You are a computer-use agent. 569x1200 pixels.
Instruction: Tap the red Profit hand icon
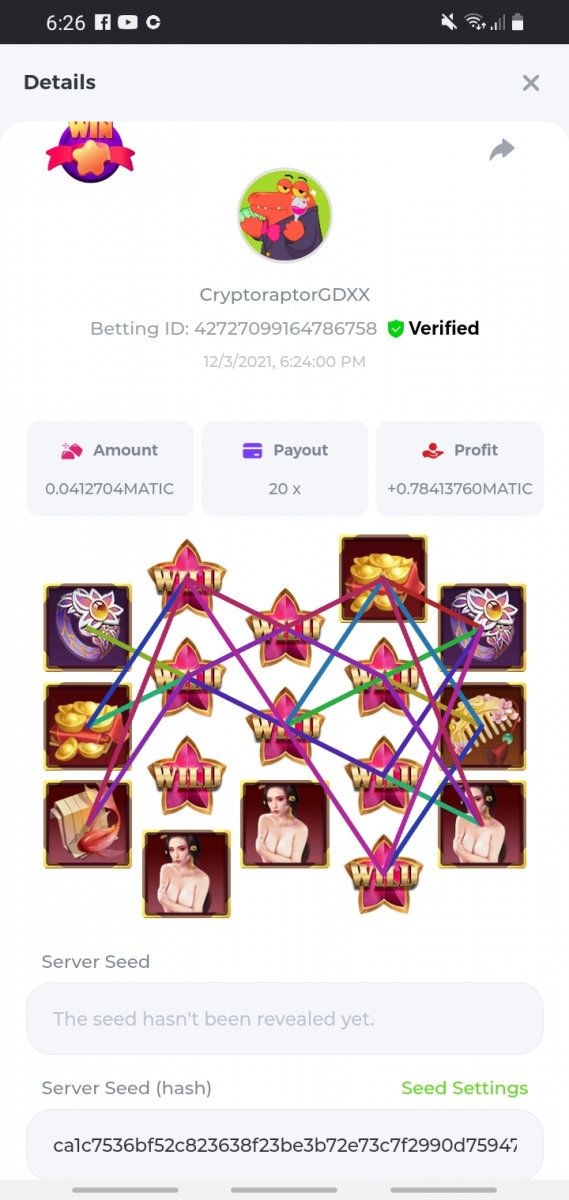coord(432,450)
